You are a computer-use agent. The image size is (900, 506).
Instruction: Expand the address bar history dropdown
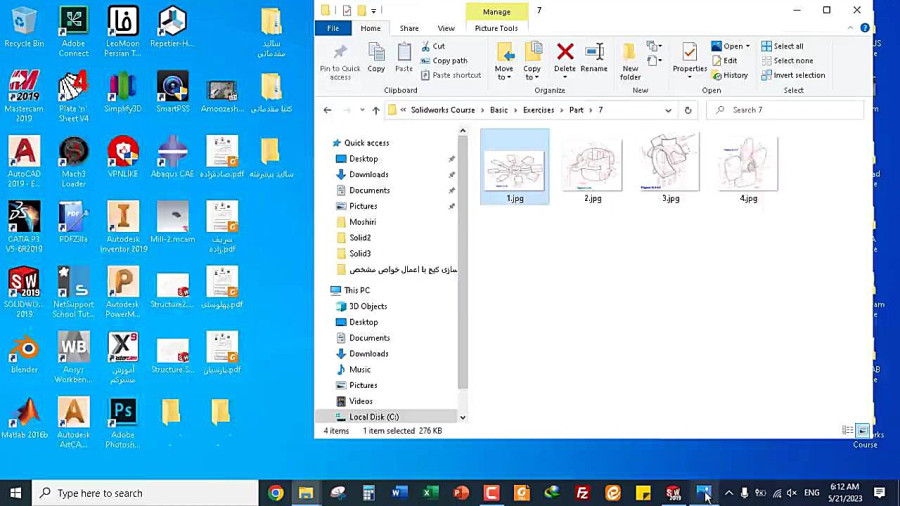pos(668,110)
